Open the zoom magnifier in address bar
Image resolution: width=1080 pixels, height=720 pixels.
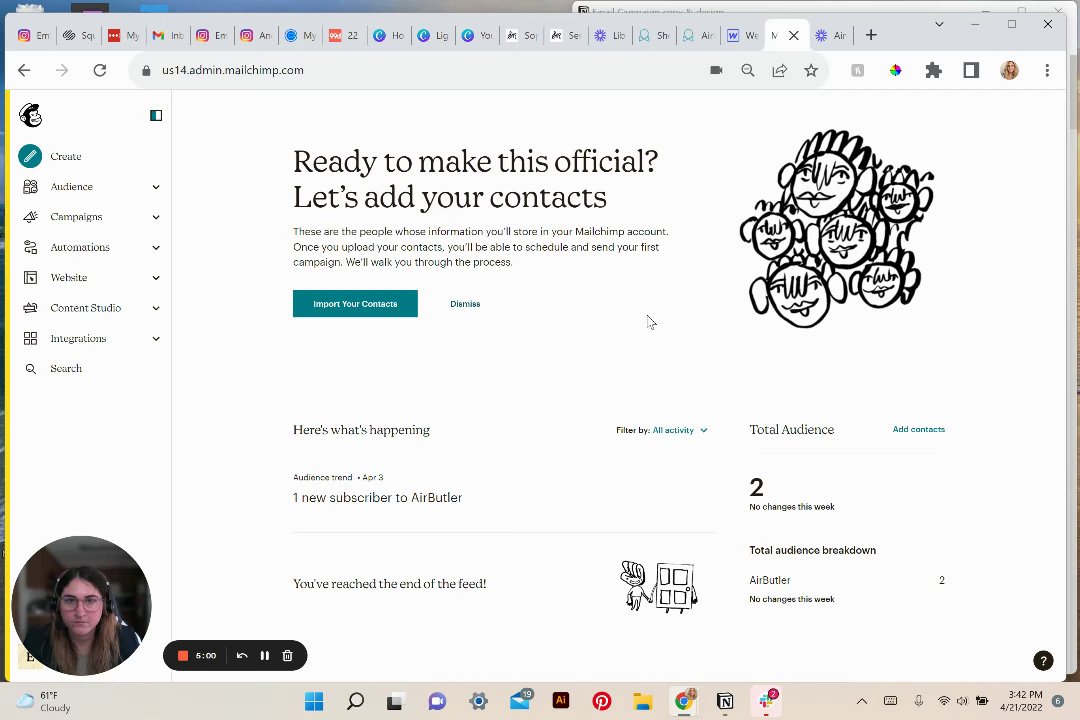click(x=748, y=70)
